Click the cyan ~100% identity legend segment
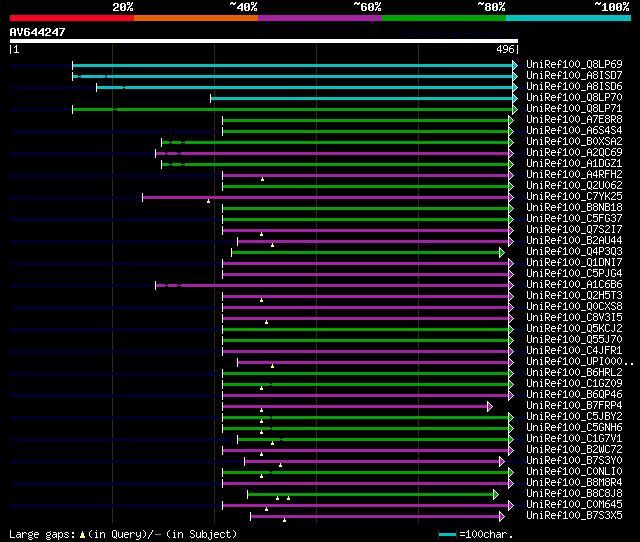This screenshot has height=542, width=640. click(569, 18)
